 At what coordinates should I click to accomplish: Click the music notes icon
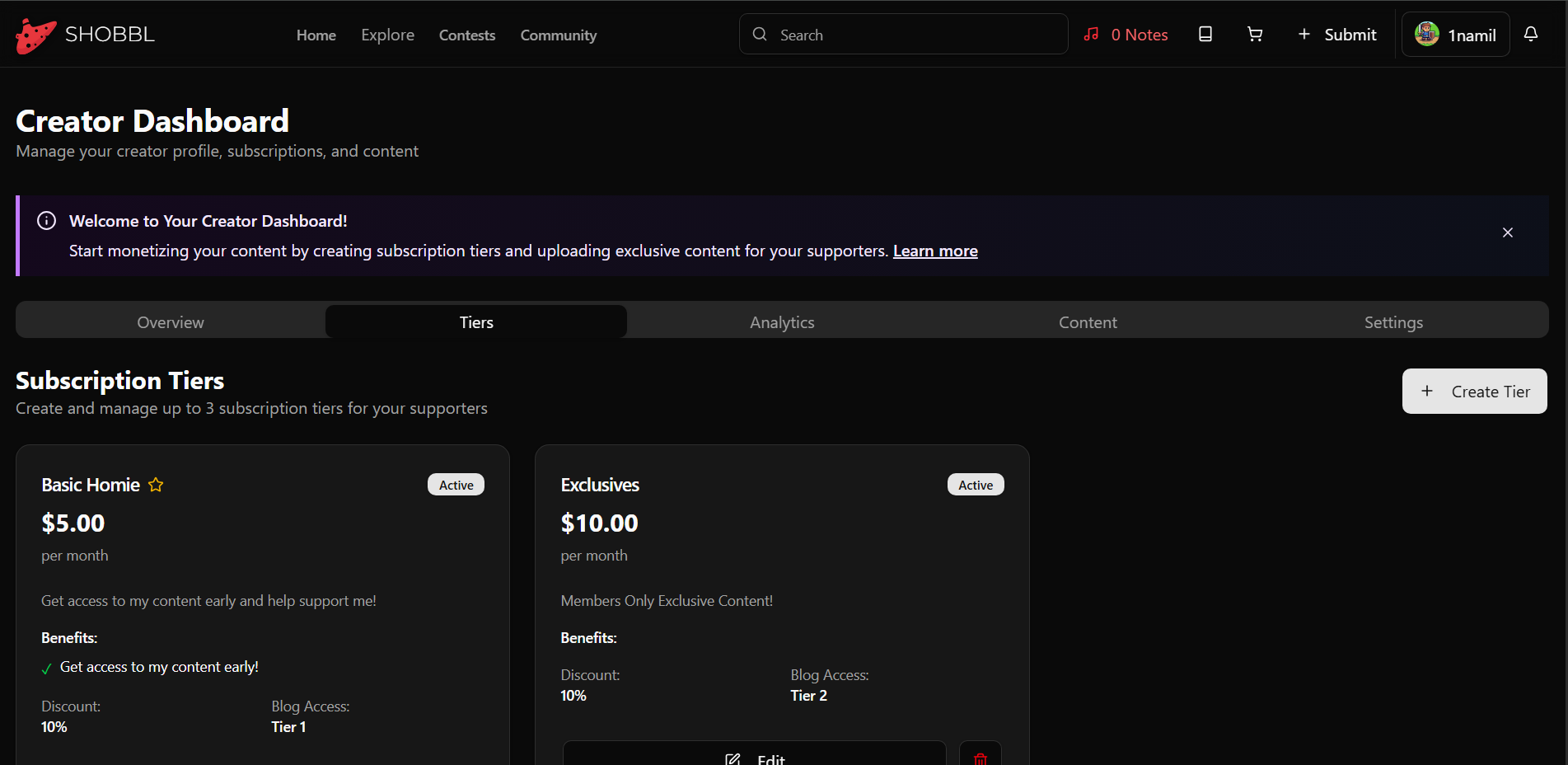click(1091, 35)
